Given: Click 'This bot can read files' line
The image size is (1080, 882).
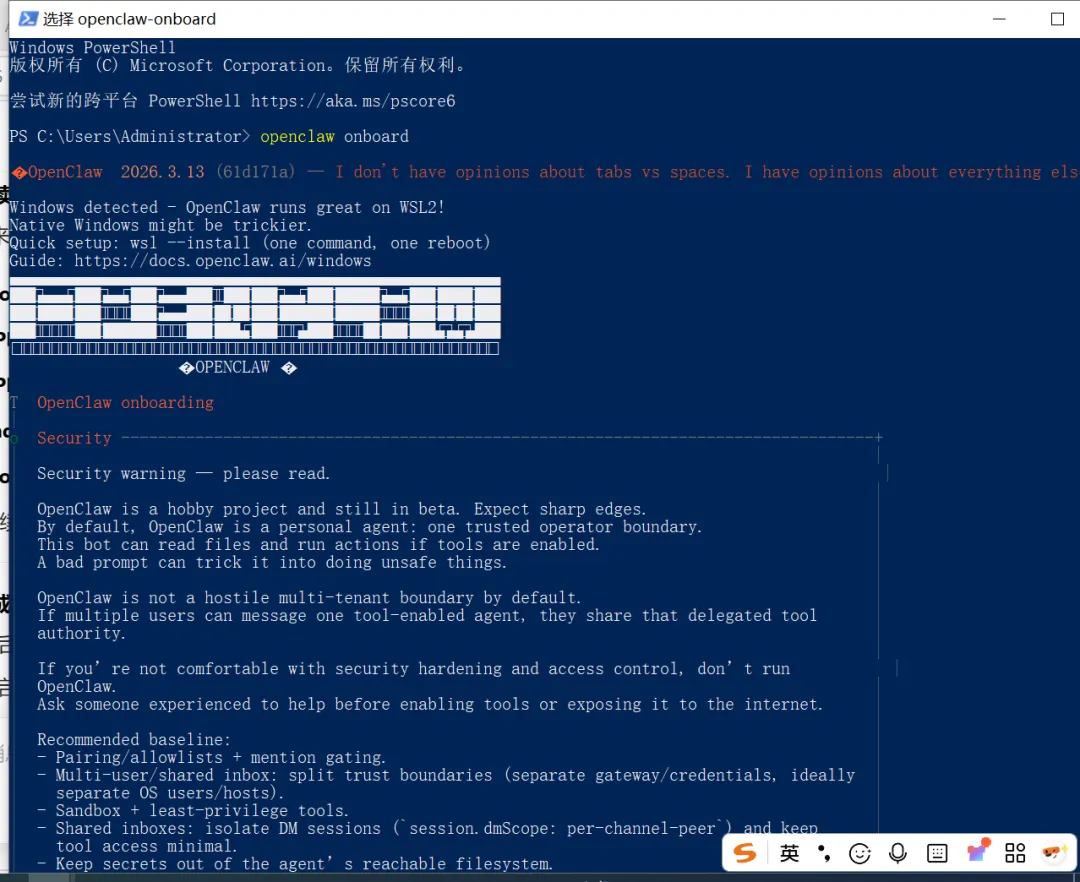Looking at the screenshot, I should click(318, 545).
